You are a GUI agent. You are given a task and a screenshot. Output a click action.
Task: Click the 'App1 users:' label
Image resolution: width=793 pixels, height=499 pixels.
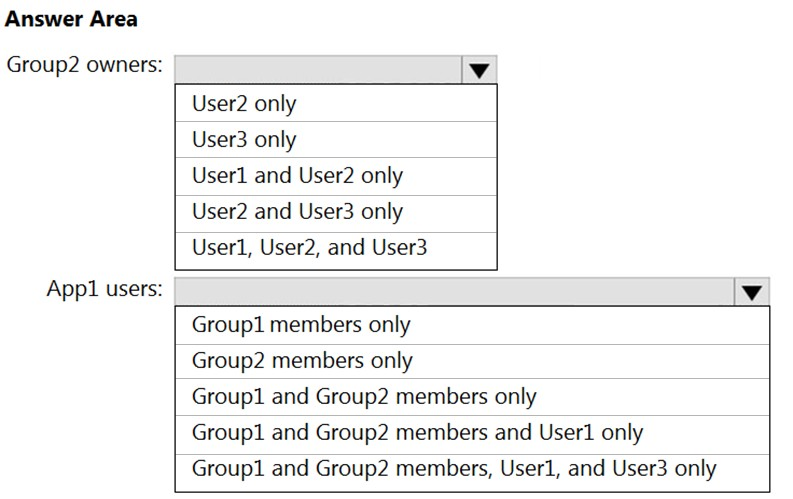click(x=104, y=290)
